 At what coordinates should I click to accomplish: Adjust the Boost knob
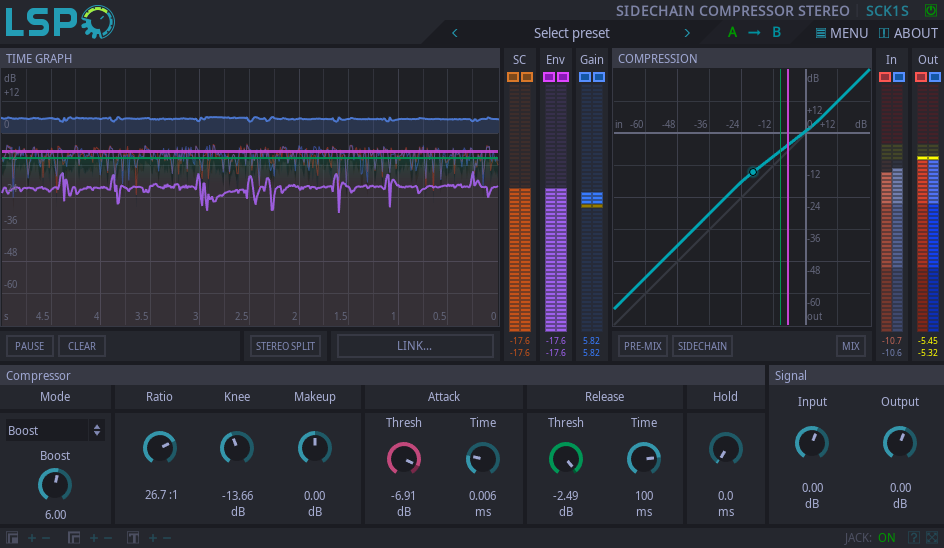[x=55, y=485]
